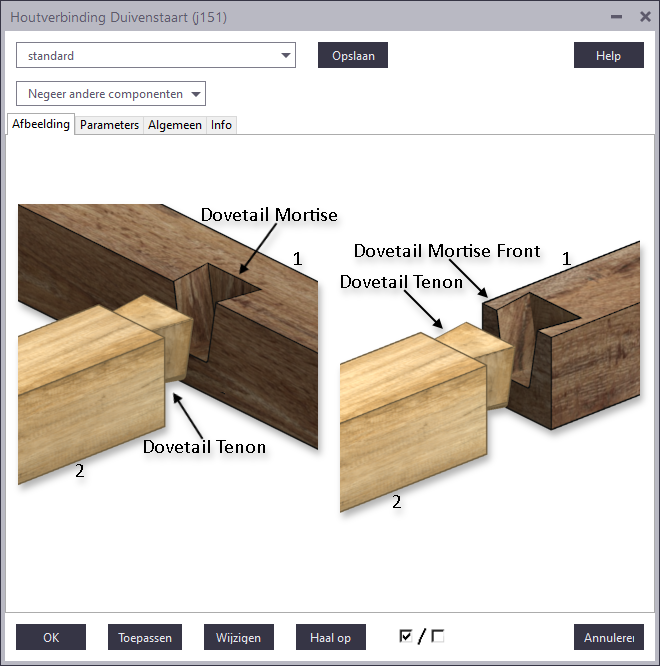Open Help for the dovetail joint
This screenshot has height=666, width=660.
[x=608, y=56]
